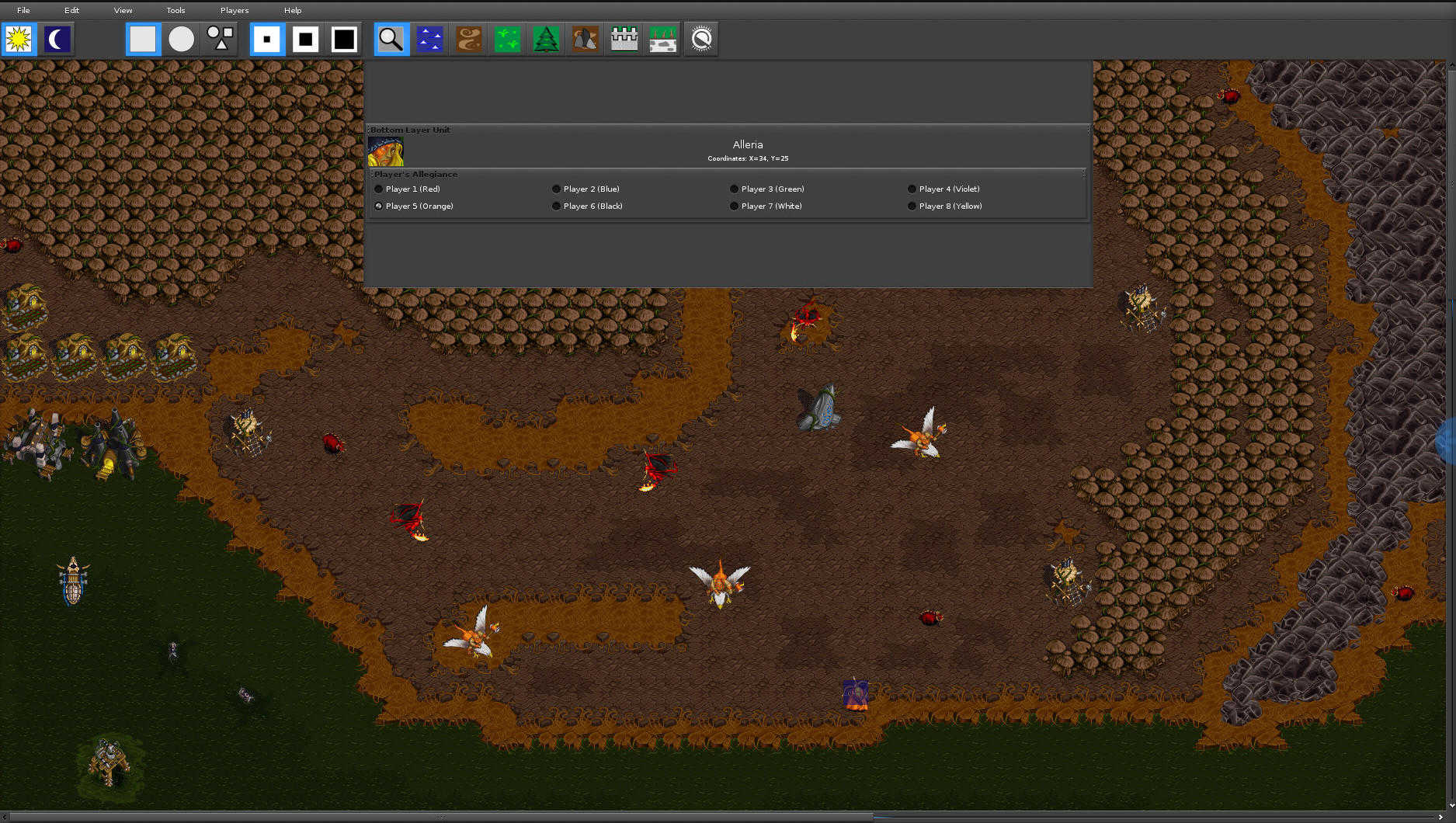Select the rocks mountain terrain tile
The width and height of the screenshot is (1456, 823).
click(x=586, y=39)
